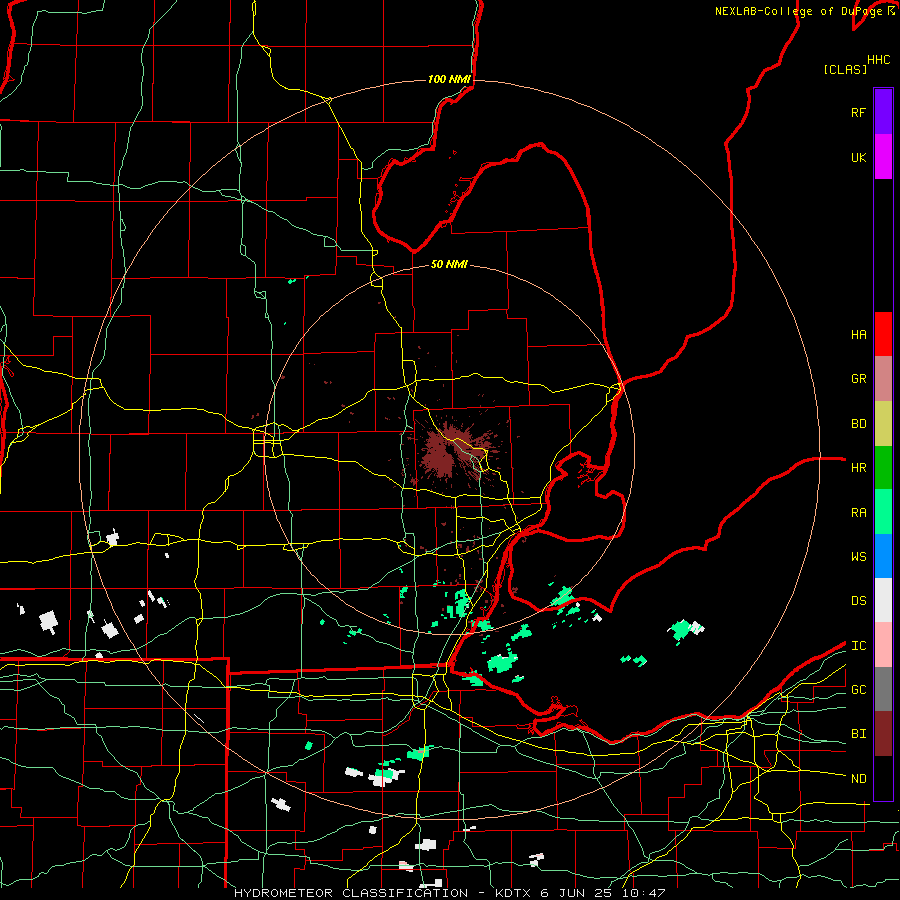Click the ND legend label
Viewport: 900px width, 900px height.
tap(858, 779)
